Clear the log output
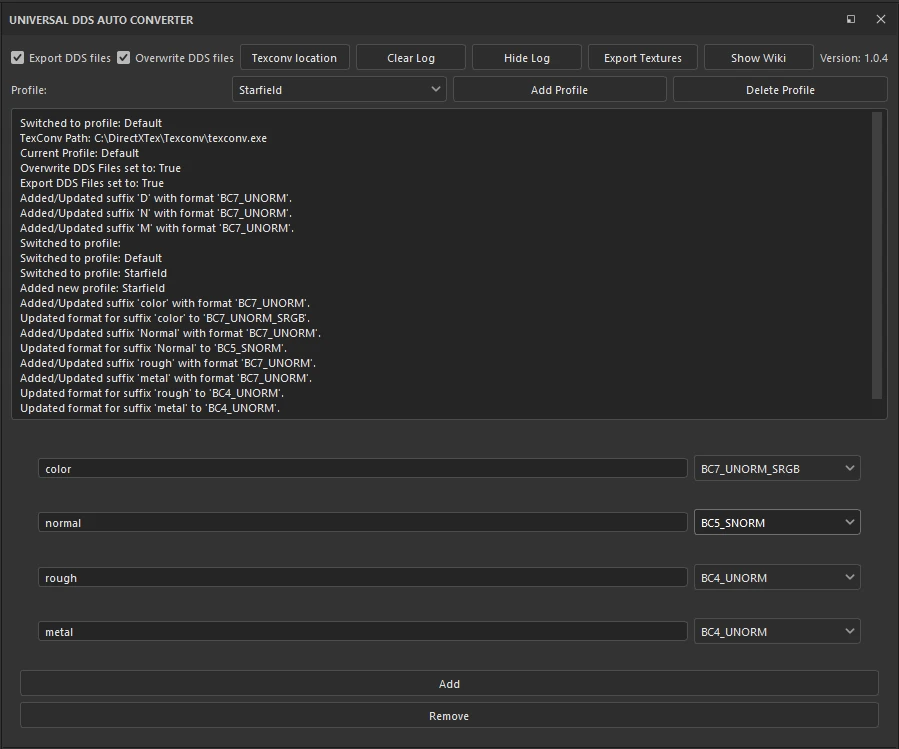899x749 pixels. pos(411,58)
